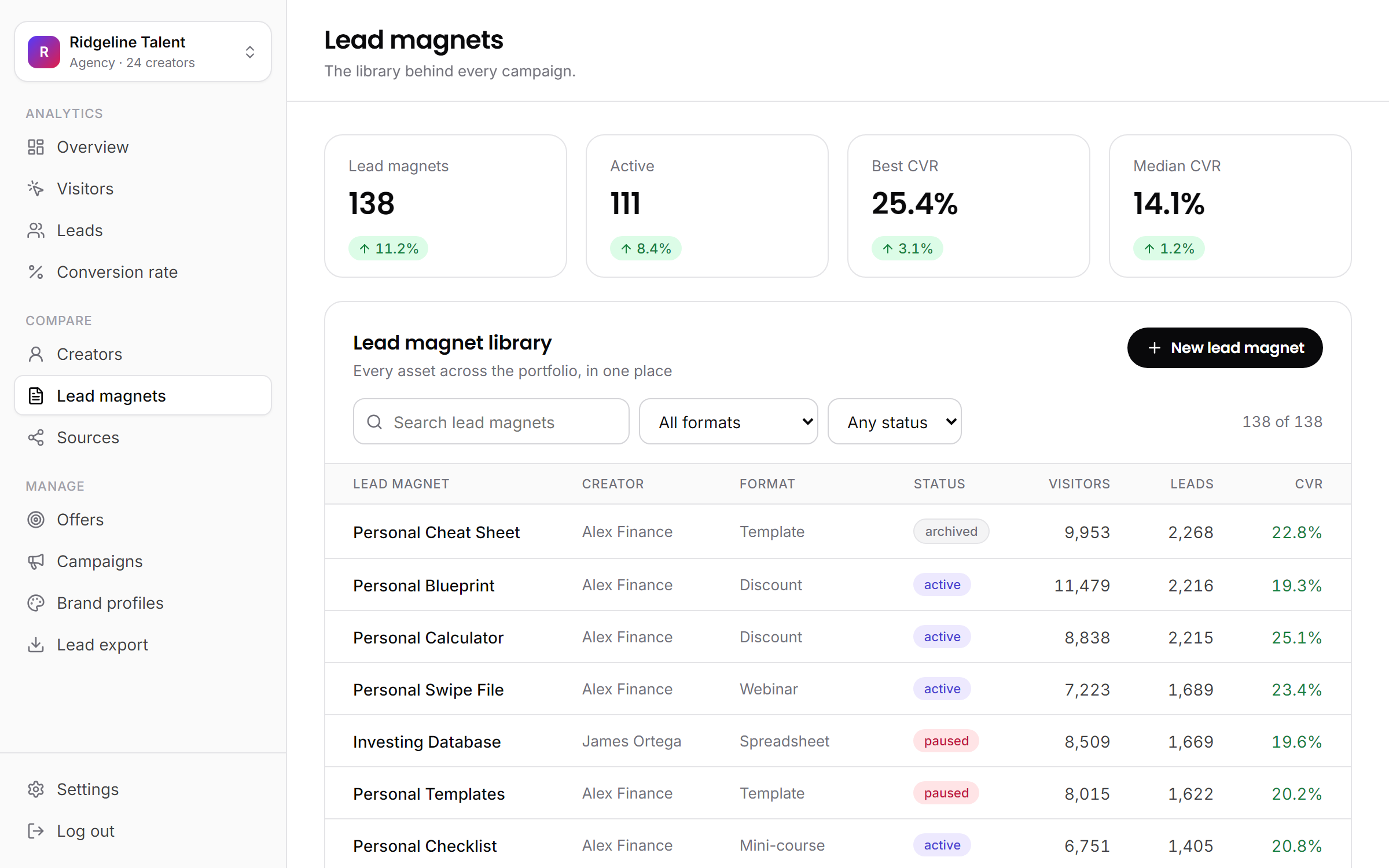The image size is (1389, 868).
Task: Click the Settings gear icon
Action: (36, 789)
